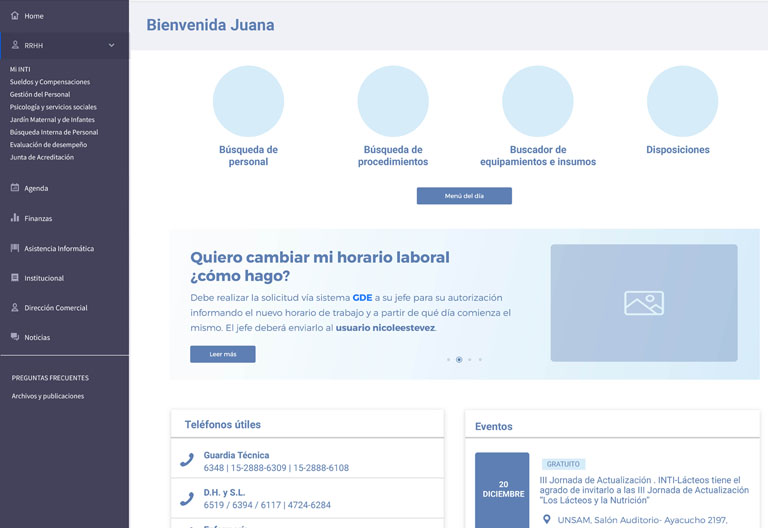This screenshot has height=528, width=768.
Task: Click the Dirección Comercial person icon
Action: click(15, 308)
